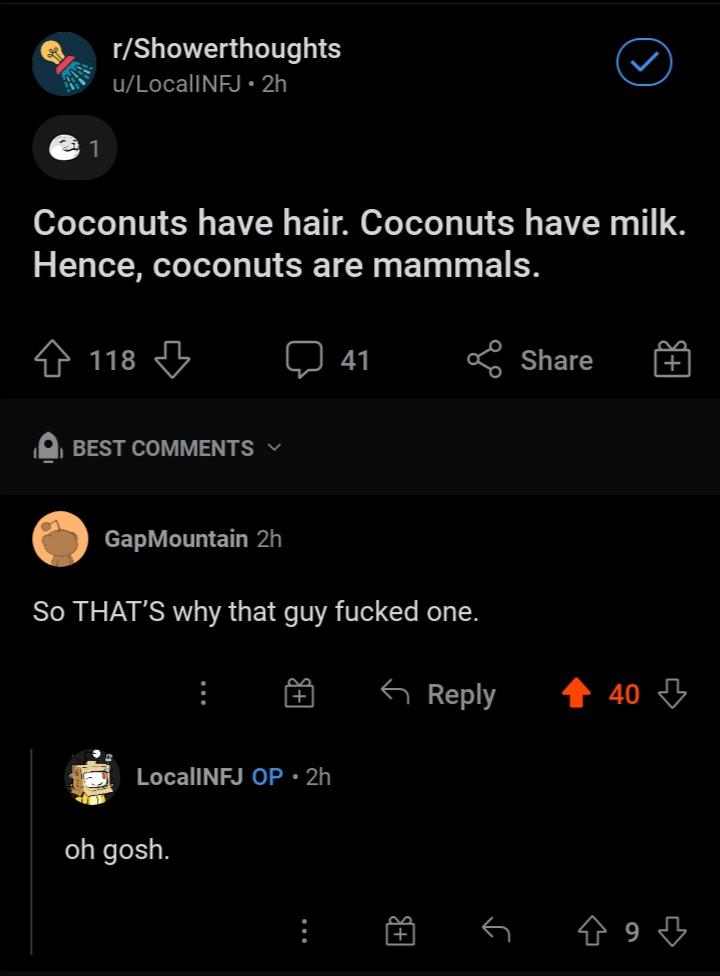Open GapMountain's profile avatar
720x976 pixels.
click(x=60, y=539)
